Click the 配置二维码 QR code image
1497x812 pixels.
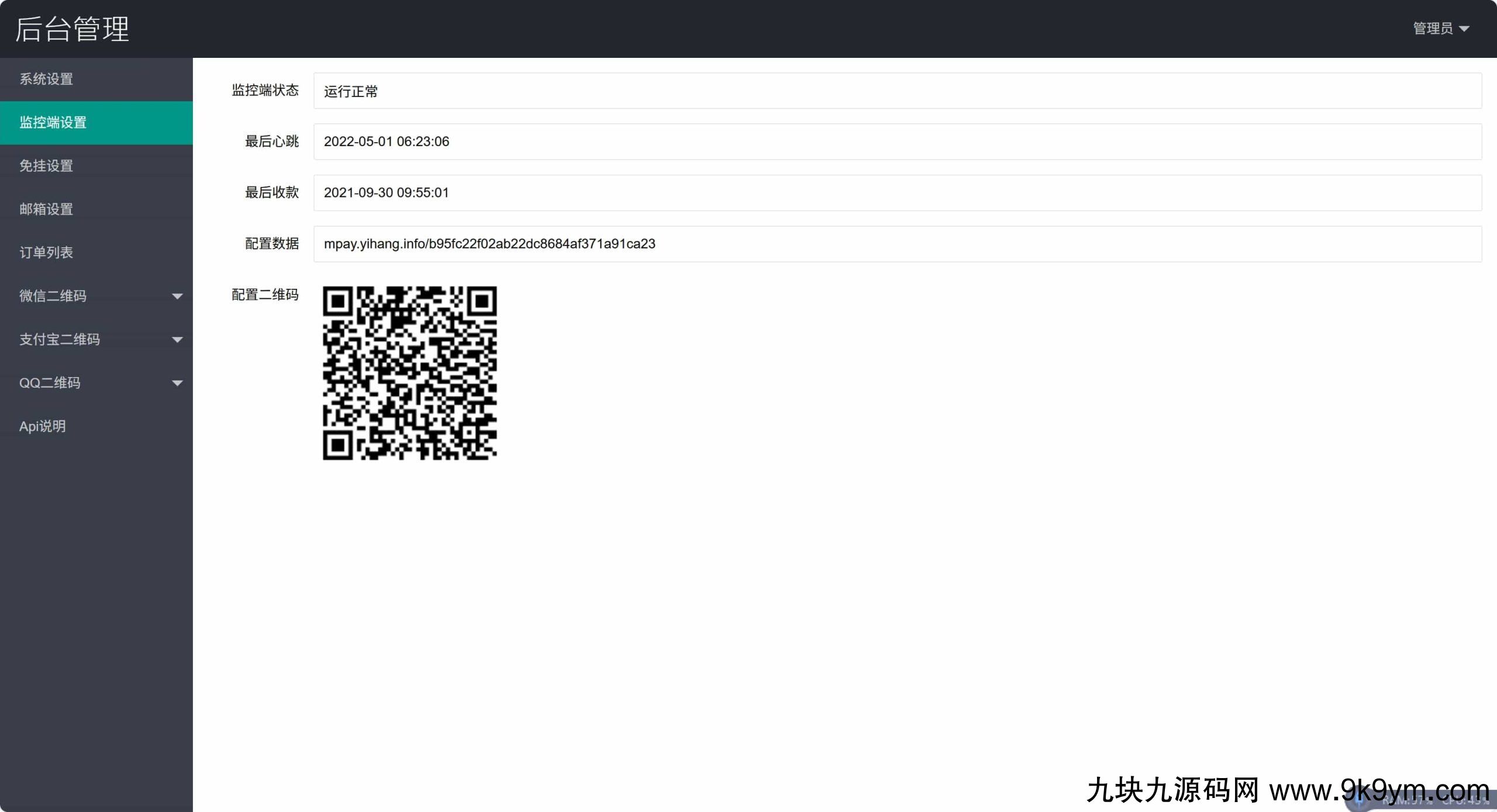click(410, 373)
